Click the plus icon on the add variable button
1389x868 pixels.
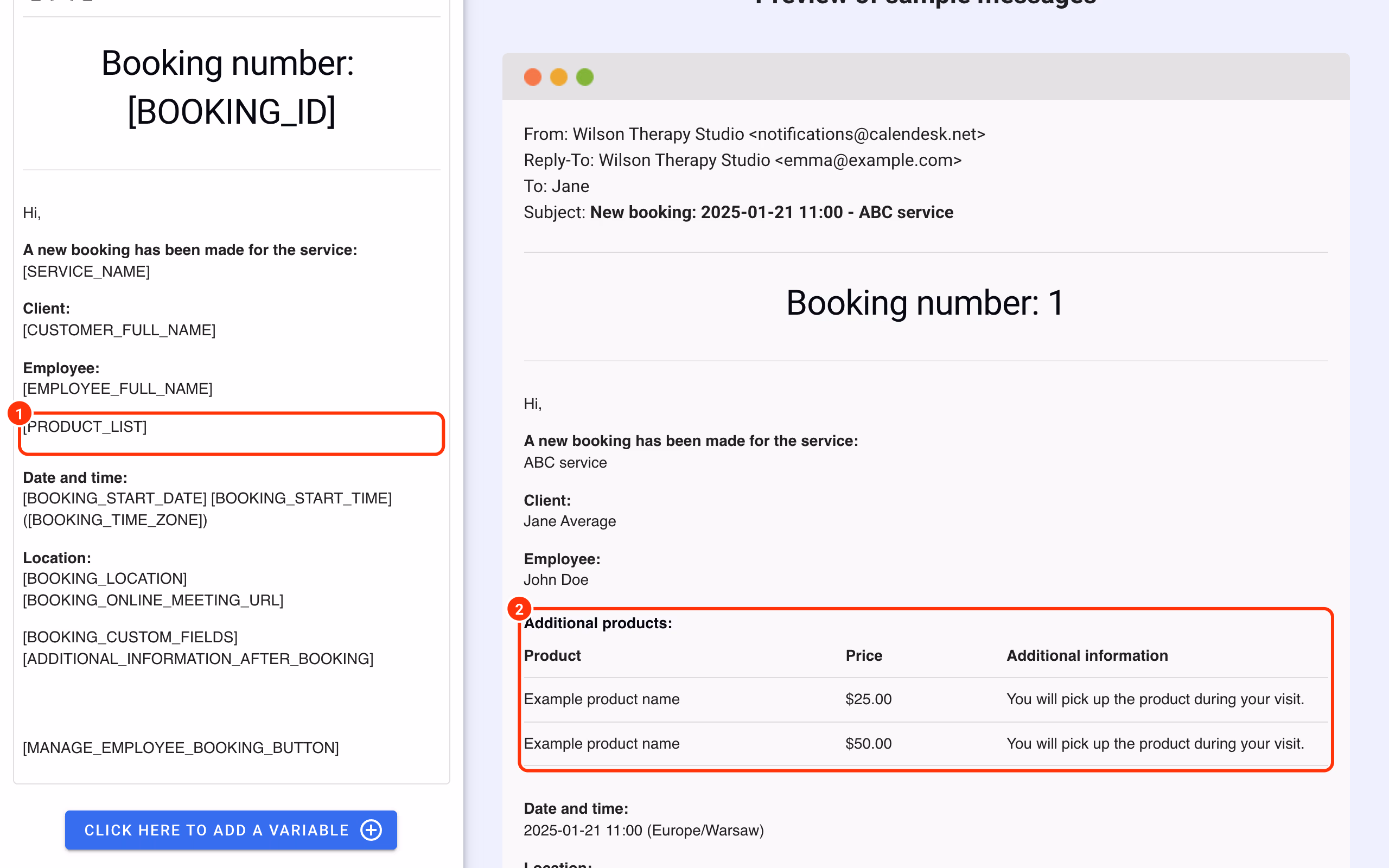tap(371, 830)
